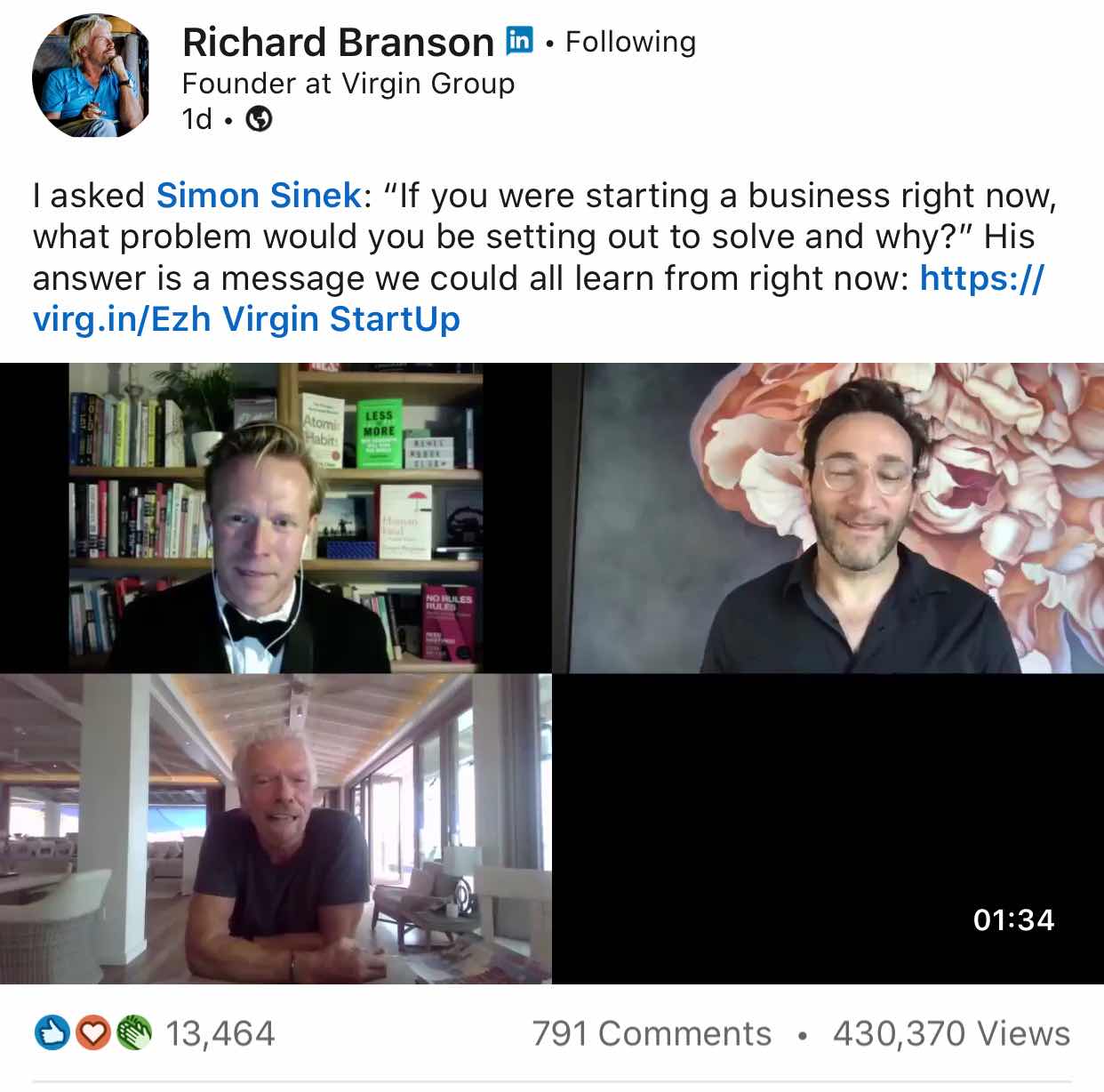Play video from top-left bookshelf panel
The height and width of the screenshot is (1092, 1104).
tap(276, 518)
